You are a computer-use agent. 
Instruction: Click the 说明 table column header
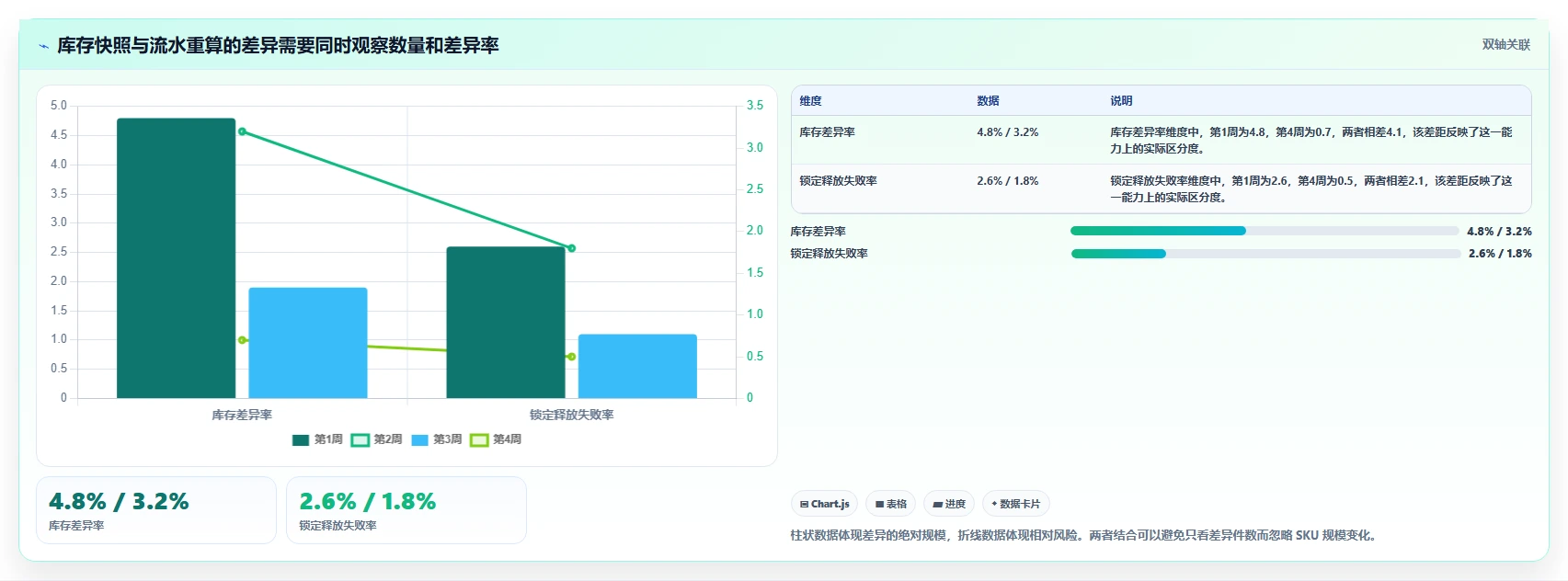(1121, 101)
